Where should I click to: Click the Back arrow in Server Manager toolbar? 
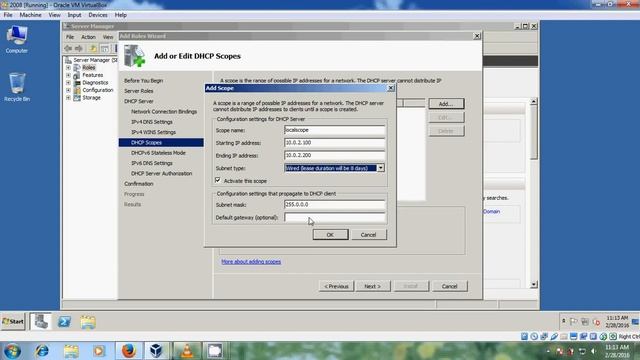(68, 48)
